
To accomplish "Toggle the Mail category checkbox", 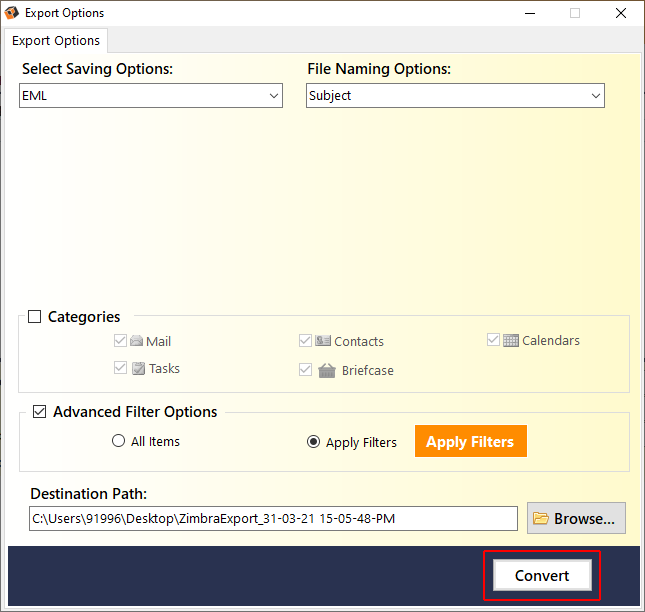I will [120, 341].
